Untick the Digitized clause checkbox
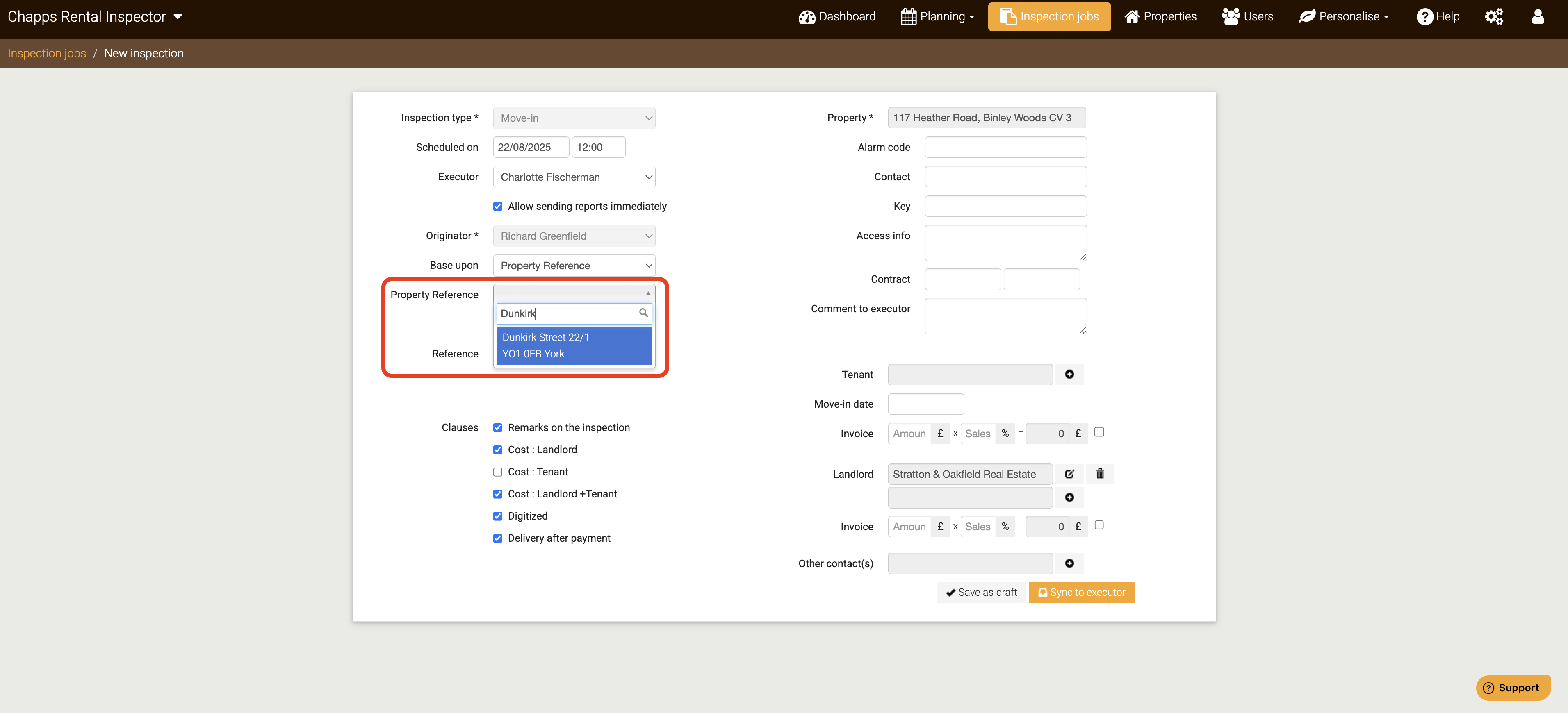Screen dimensions: 1568x713 tap(497, 516)
